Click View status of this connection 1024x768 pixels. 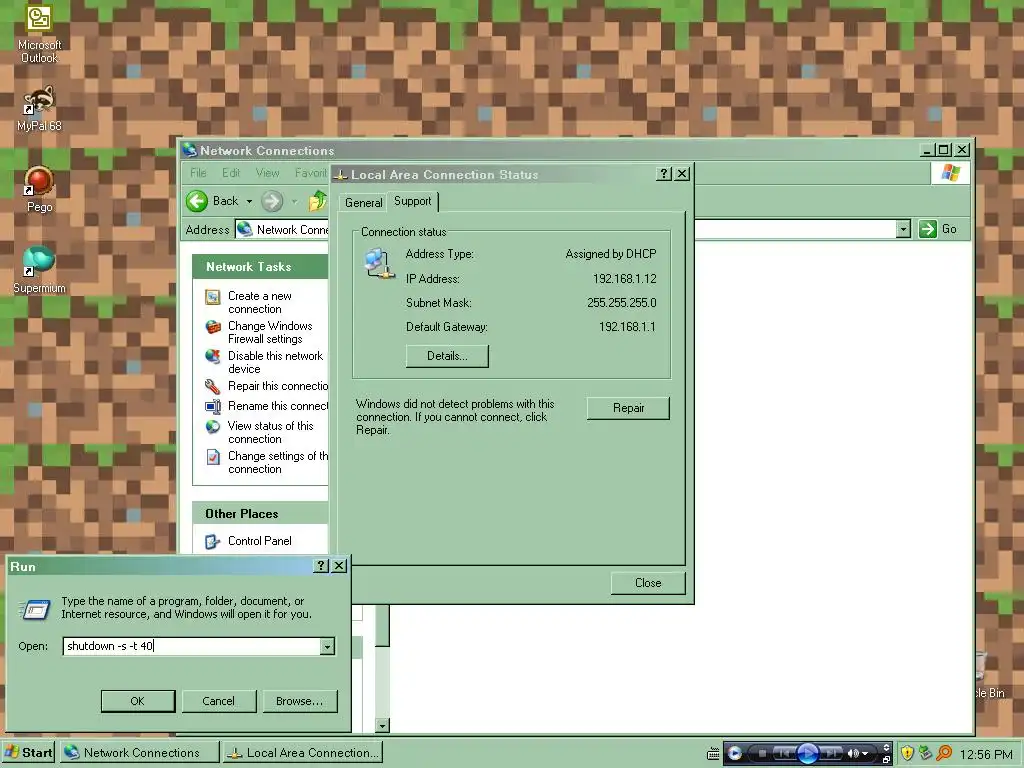point(270,432)
